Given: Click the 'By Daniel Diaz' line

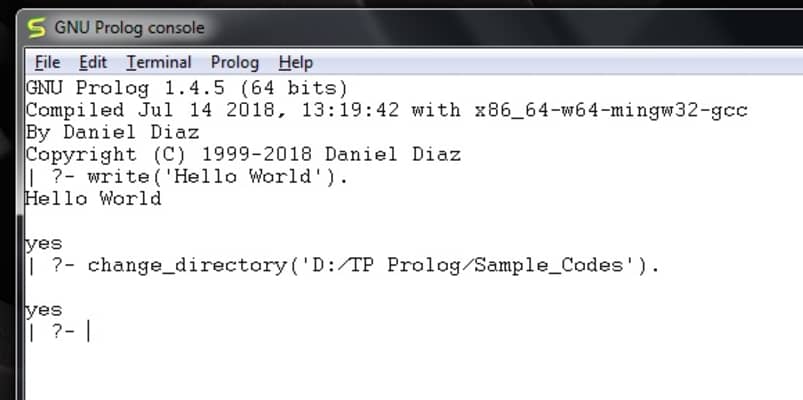Looking at the screenshot, I should tap(112, 132).
